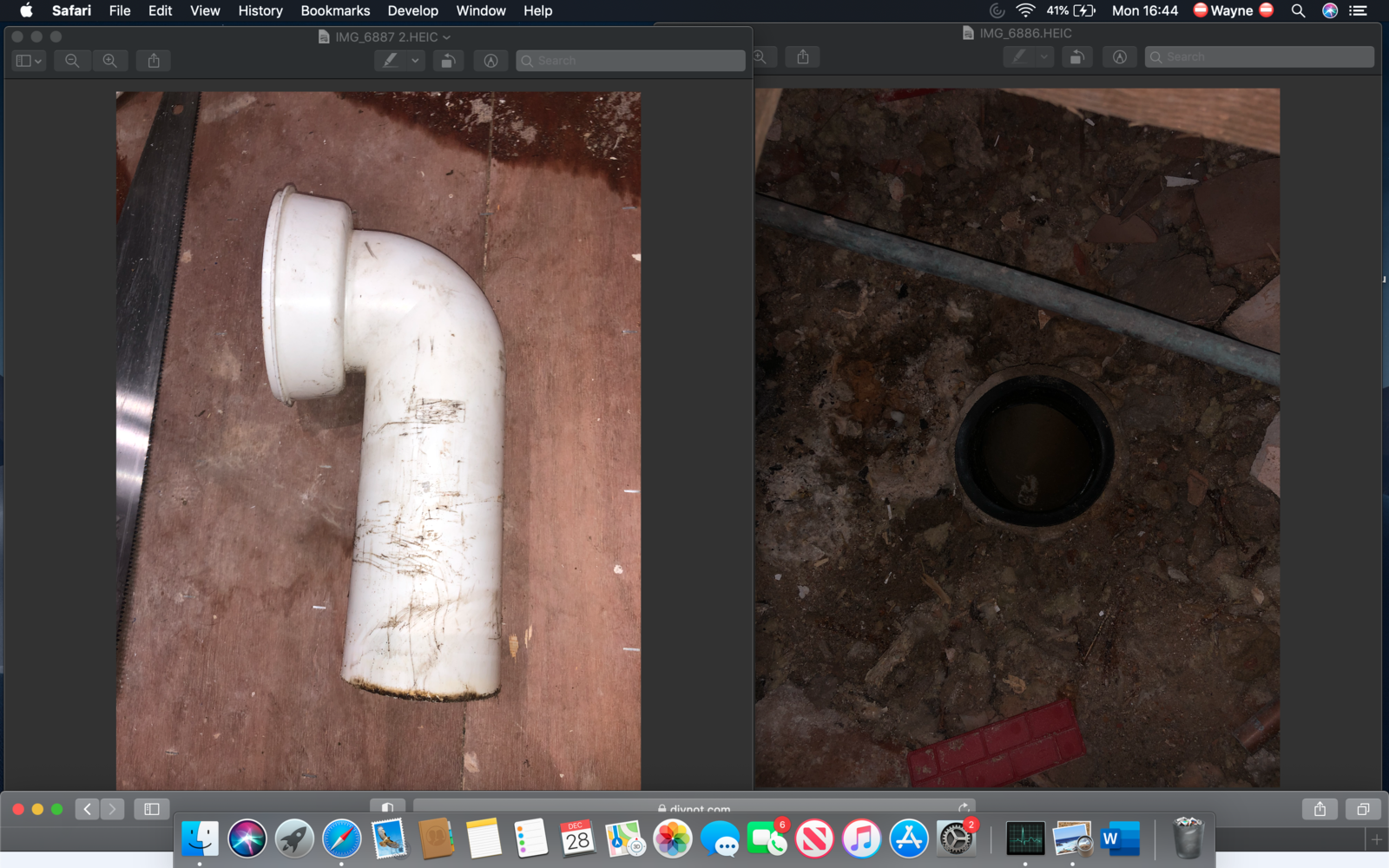
Task: Show Markup toolbar in IMG_6886.HEIC window
Action: [1120, 57]
